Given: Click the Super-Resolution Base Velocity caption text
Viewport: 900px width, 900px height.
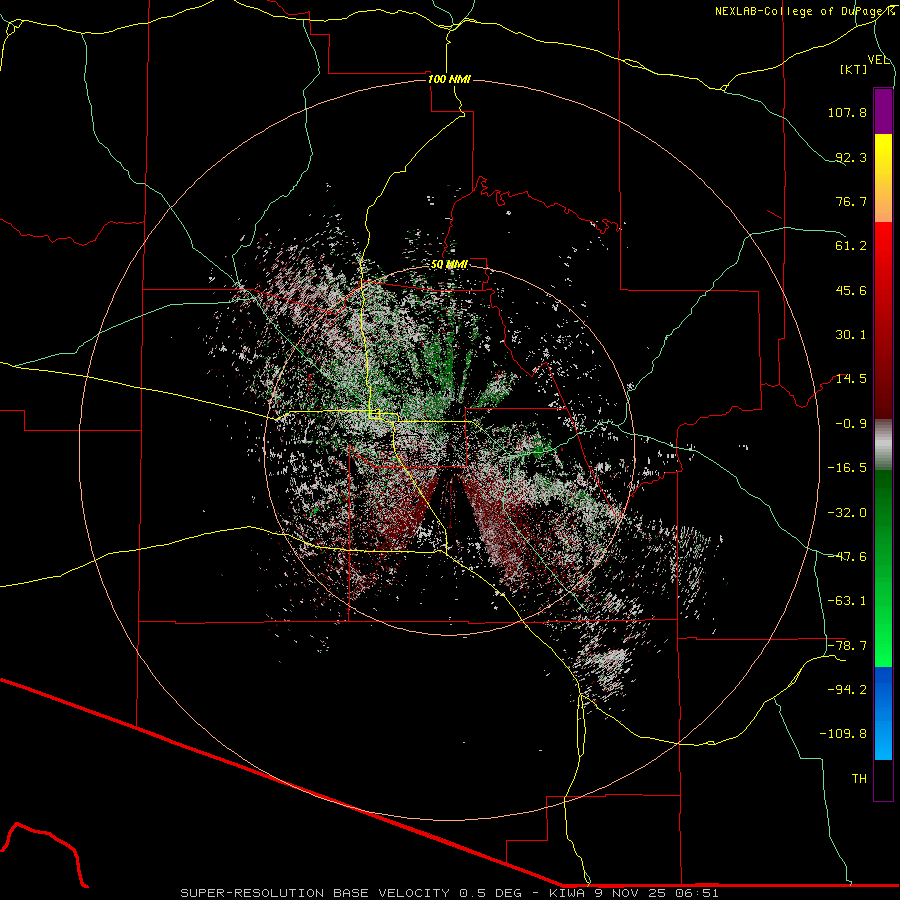Looking at the screenshot, I should point(449,893).
